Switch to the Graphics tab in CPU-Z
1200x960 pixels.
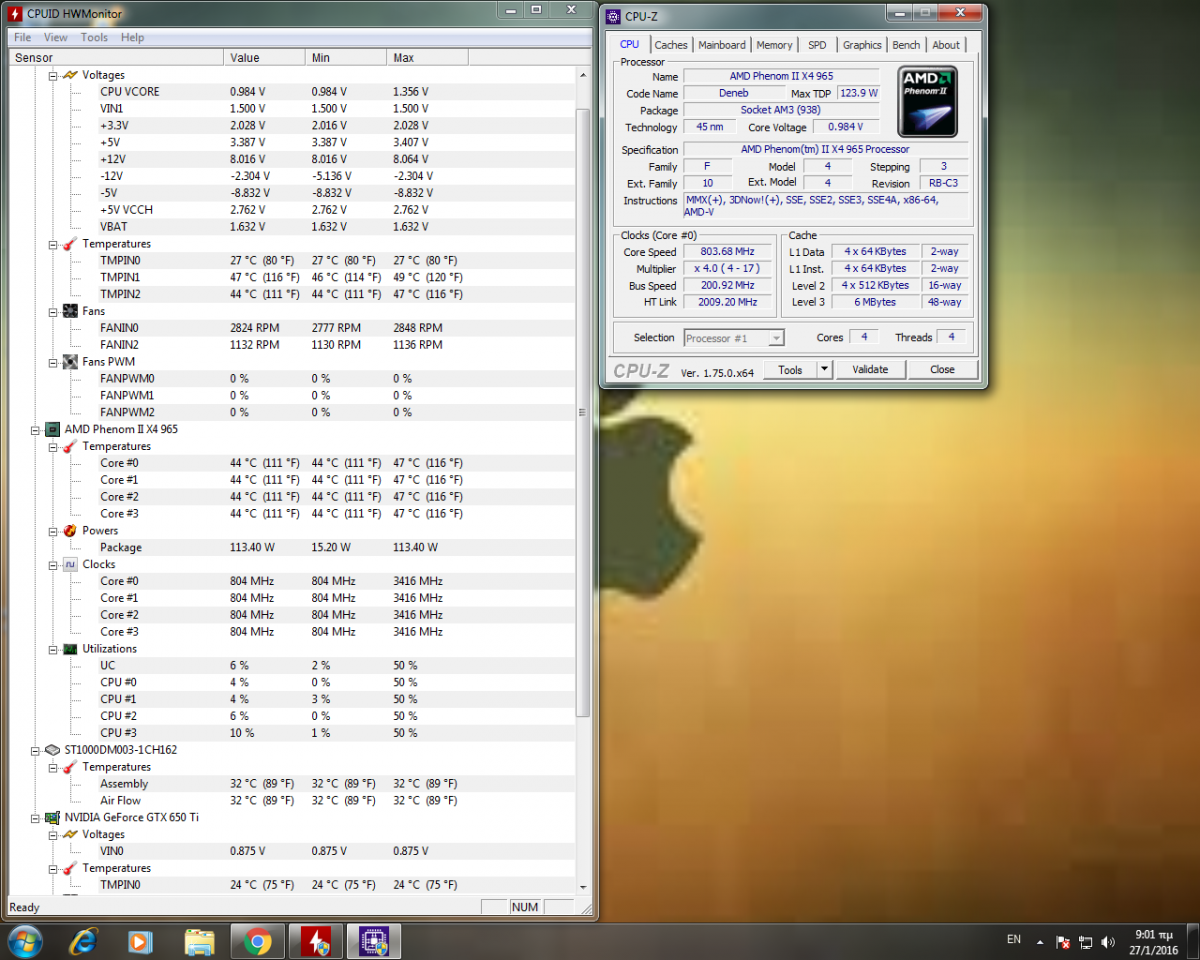[x=862, y=45]
